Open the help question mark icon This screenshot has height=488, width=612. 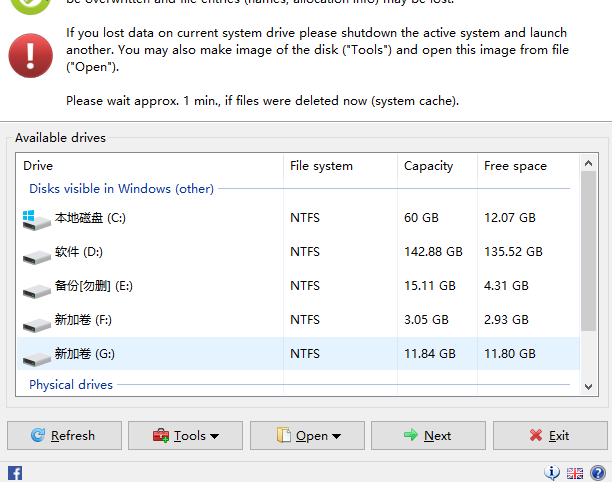pos(597,473)
